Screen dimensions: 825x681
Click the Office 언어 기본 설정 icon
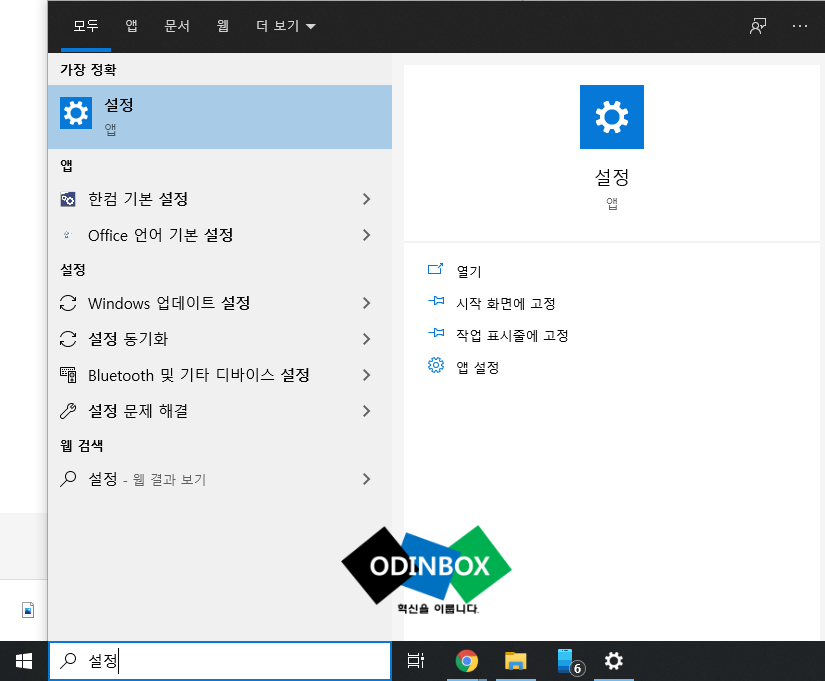(67, 235)
